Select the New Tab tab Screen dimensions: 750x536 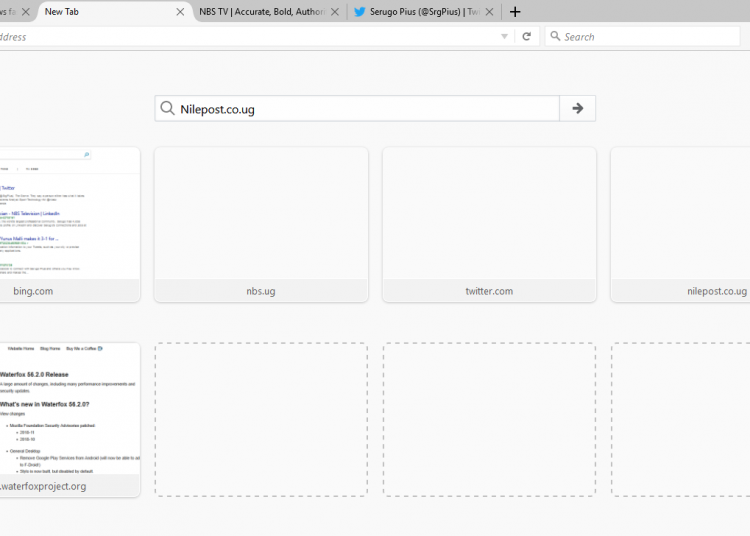coord(100,12)
